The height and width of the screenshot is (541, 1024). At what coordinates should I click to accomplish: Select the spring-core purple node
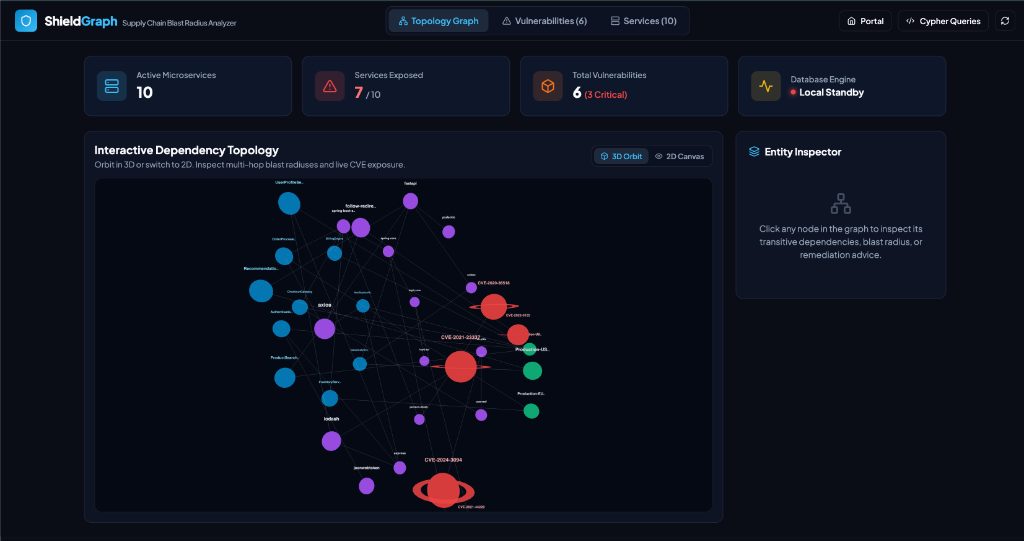point(389,252)
